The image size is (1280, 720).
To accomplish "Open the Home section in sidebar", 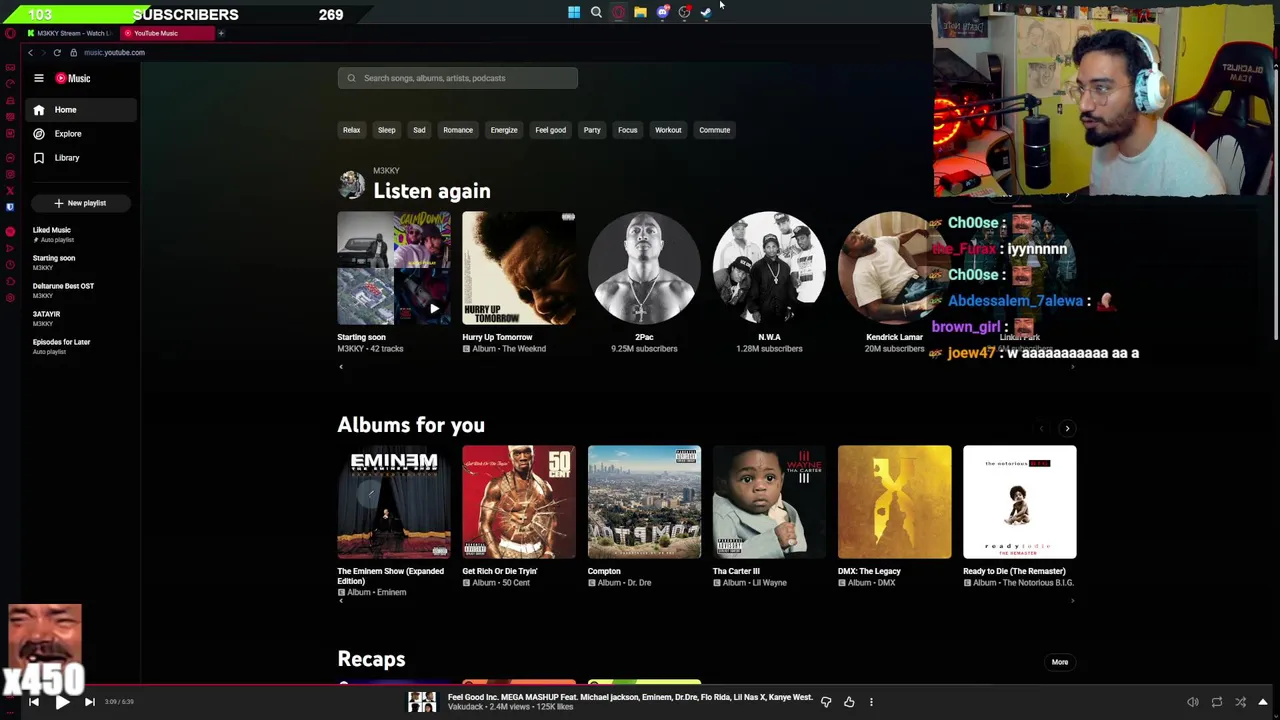I will (82, 110).
